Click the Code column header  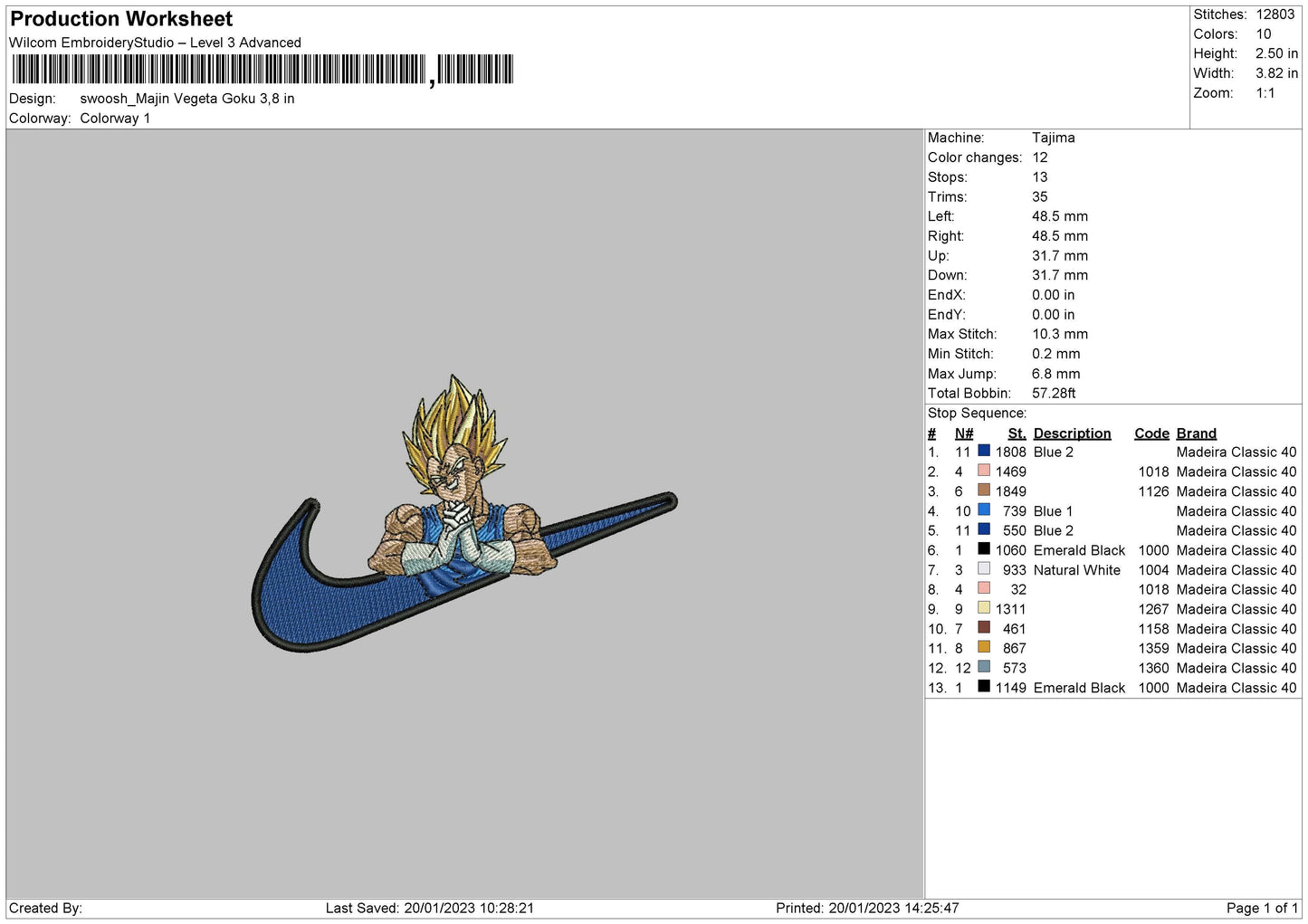1151,433
